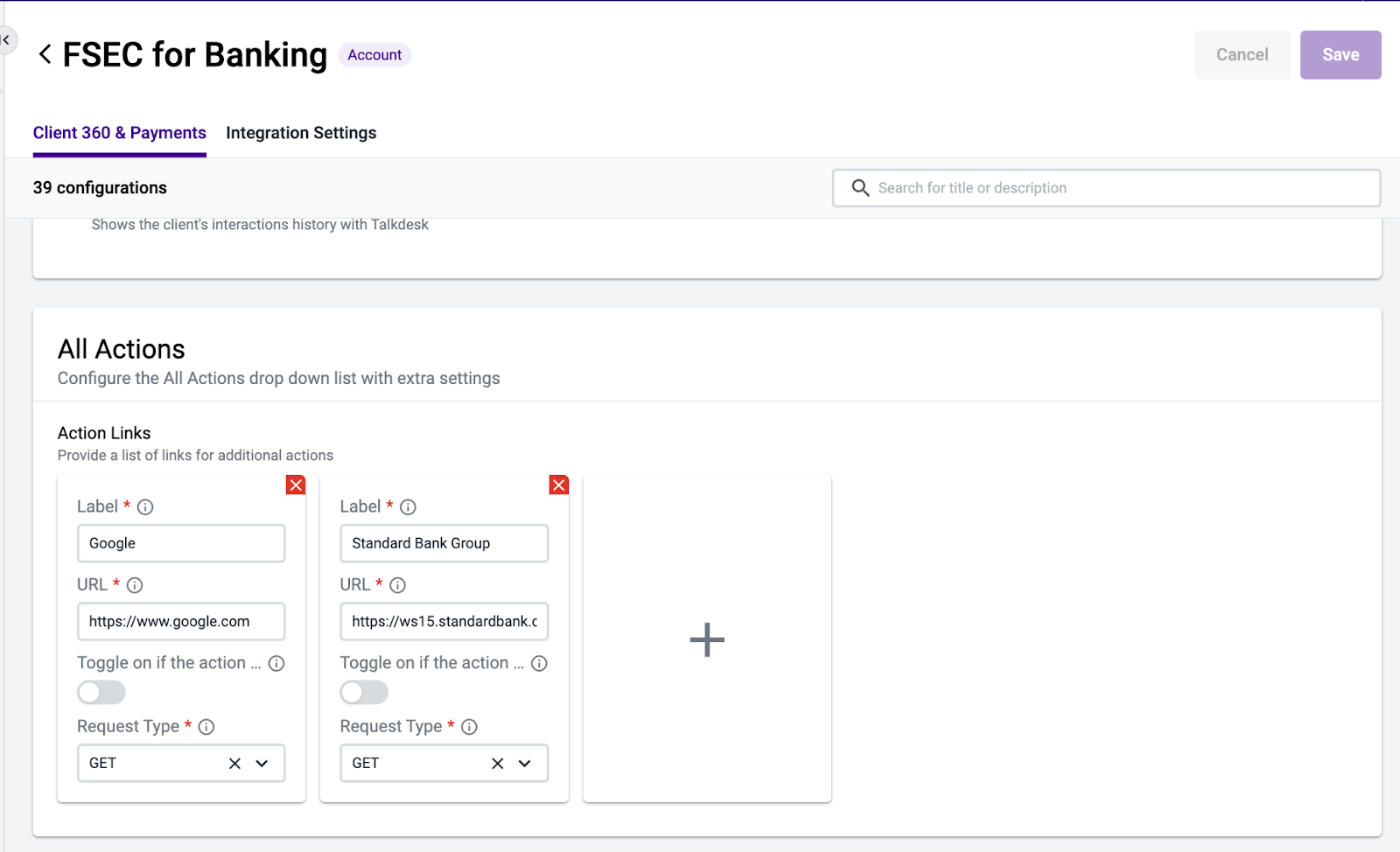Show toggle info icon in Standard Bank card
The height and width of the screenshot is (852, 1400).
click(x=540, y=663)
